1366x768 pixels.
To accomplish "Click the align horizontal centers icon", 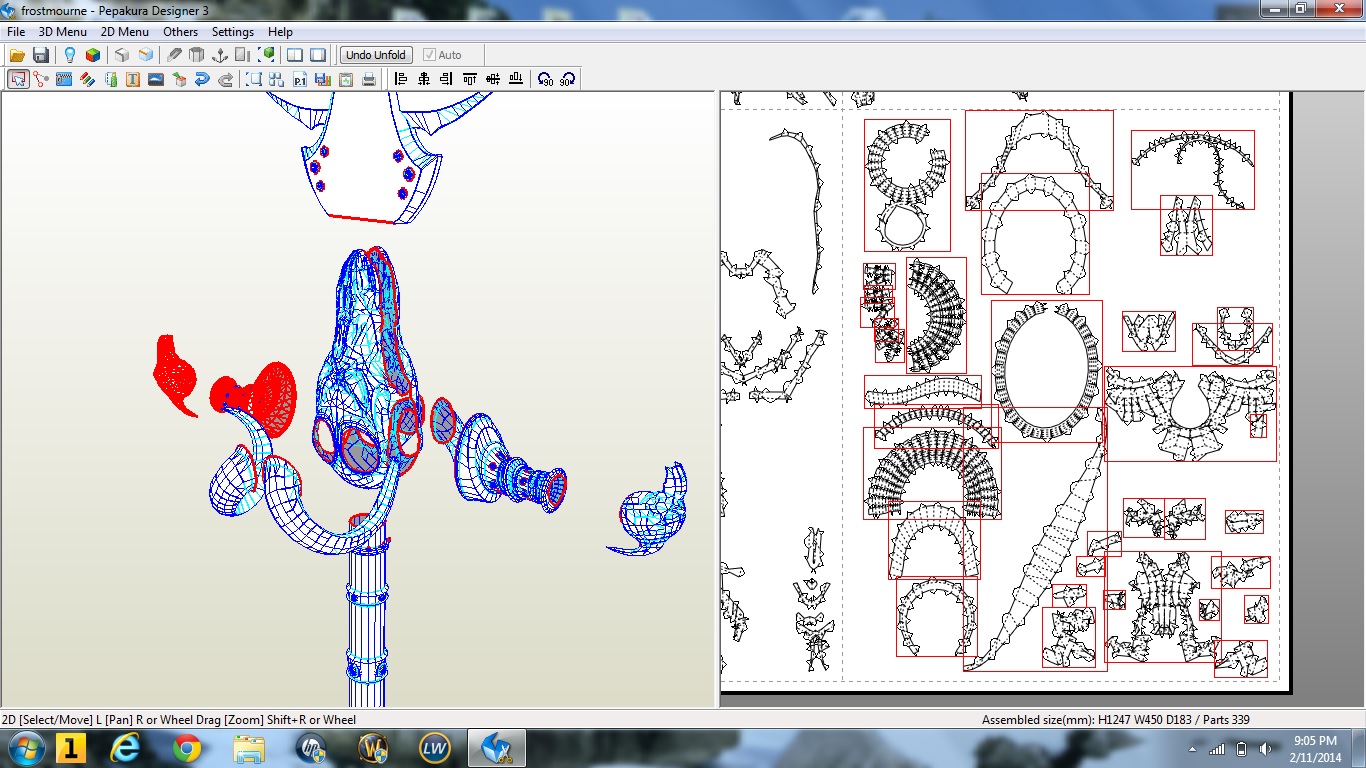I will 423,79.
